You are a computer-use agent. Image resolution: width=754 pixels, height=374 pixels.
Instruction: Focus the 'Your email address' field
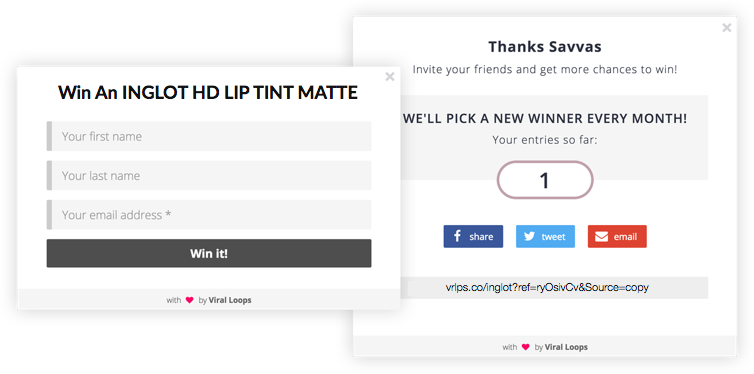pyautogui.click(x=209, y=214)
